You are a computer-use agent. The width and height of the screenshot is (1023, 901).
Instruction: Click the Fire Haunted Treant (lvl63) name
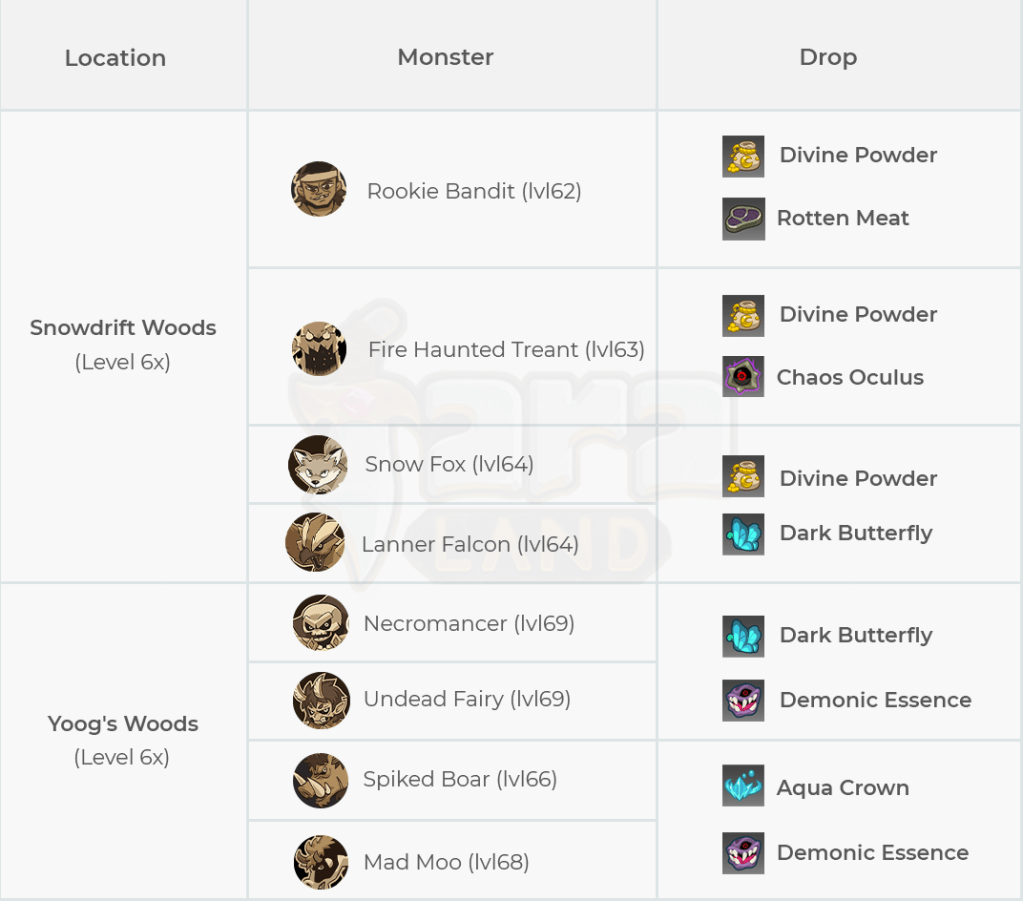click(506, 350)
